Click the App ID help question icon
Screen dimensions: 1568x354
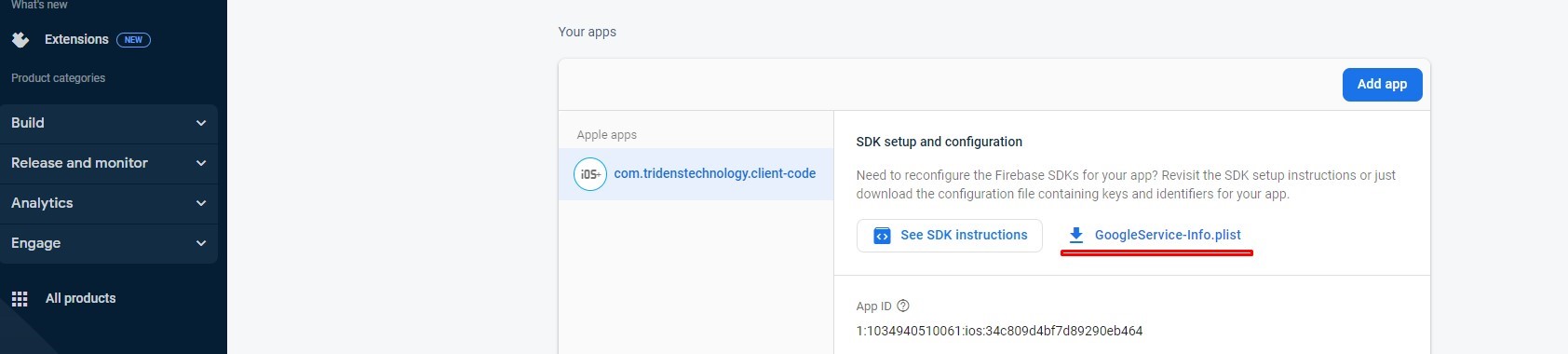pyautogui.click(x=903, y=306)
